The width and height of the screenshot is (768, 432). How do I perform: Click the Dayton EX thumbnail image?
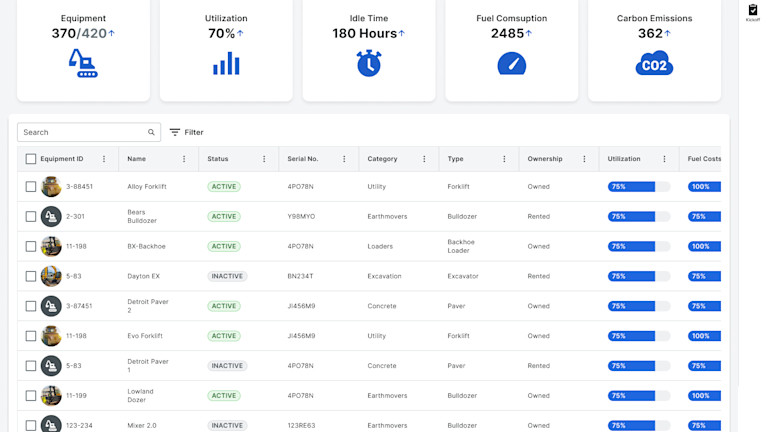point(51,276)
